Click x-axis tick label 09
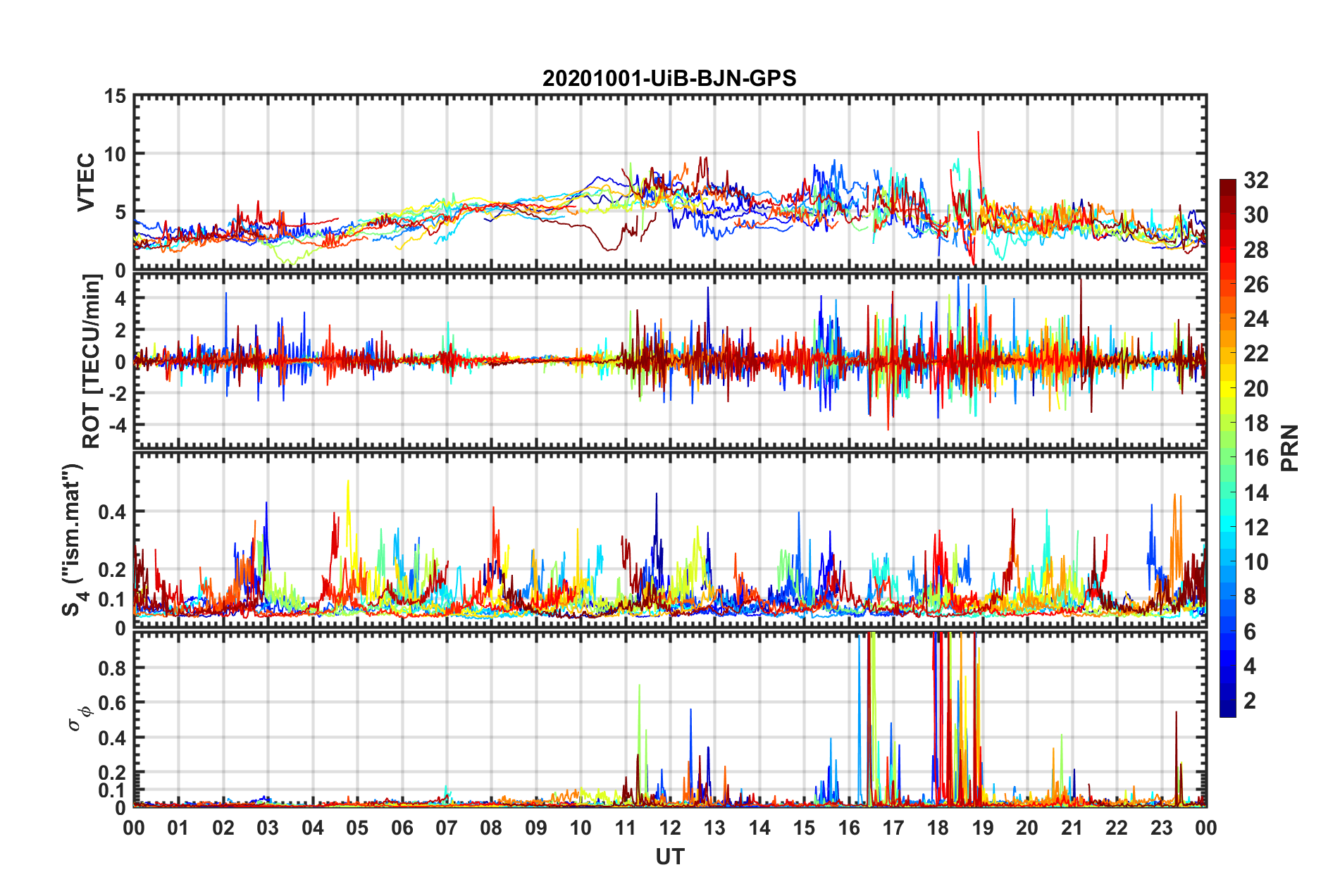This screenshot has width=1340, height=896. [x=535, y=828]
